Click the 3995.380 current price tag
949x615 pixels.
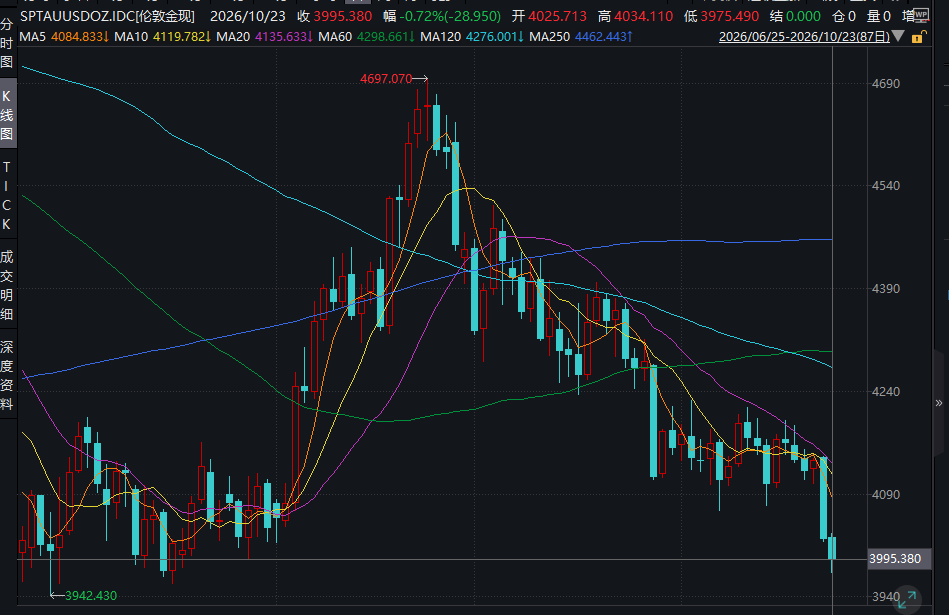[895, 559]
